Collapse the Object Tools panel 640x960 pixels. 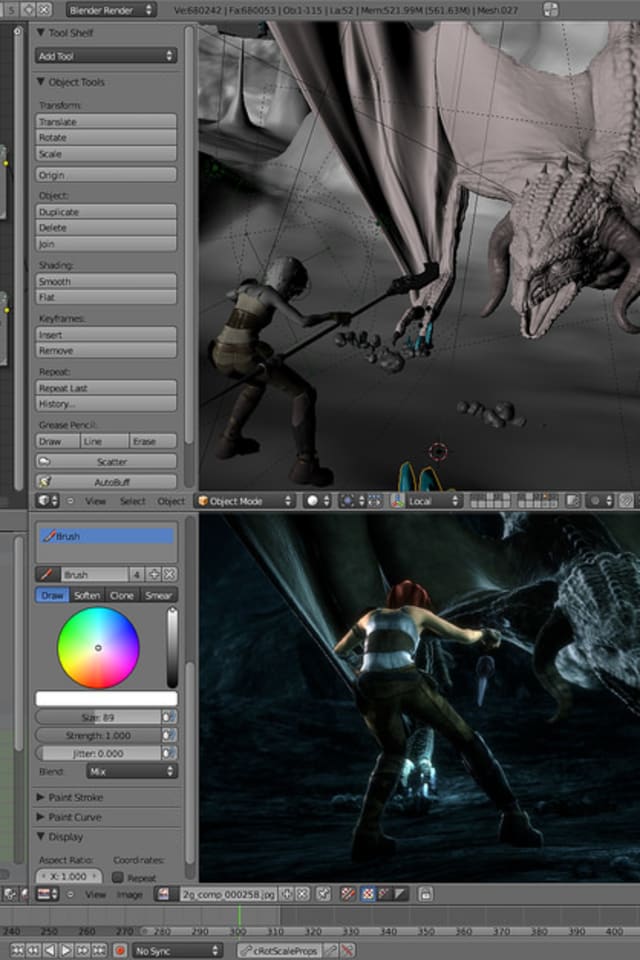click(x=40, y=81)
